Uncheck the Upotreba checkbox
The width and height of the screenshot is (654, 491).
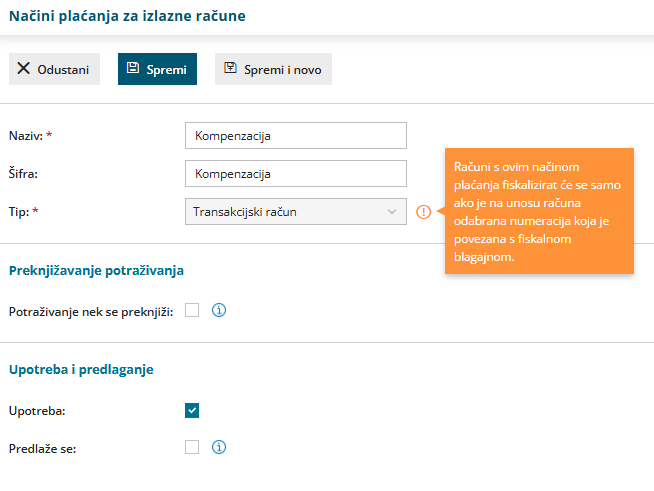[192, 410]
